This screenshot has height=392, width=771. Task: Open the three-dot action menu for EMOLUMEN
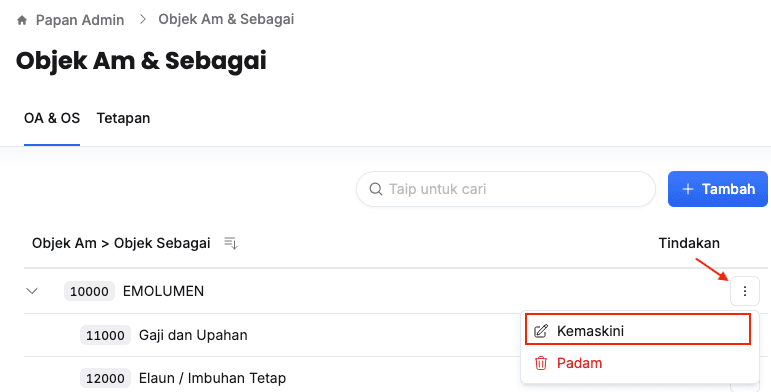tap(744, 291)
